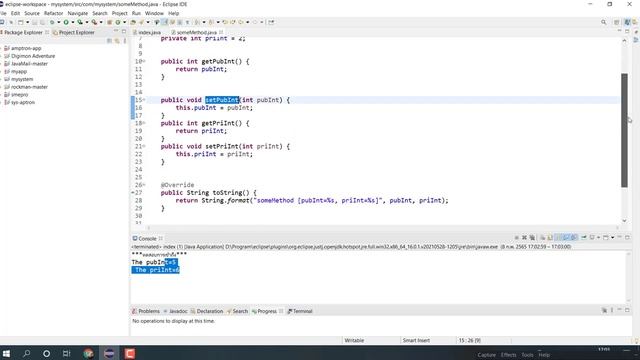Toggle the Pin Editor toolbar button
The image size is (640, 360).
(x=271, y=22)
